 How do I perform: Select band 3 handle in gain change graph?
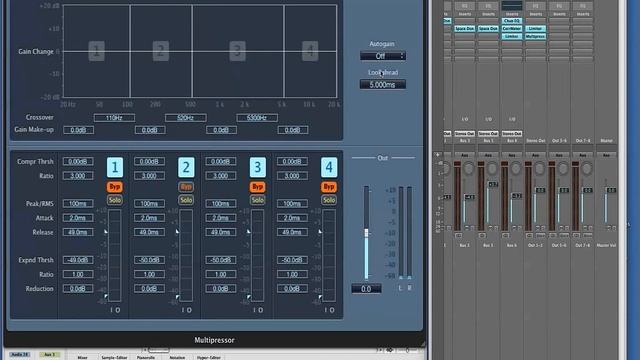coord(237,51)
